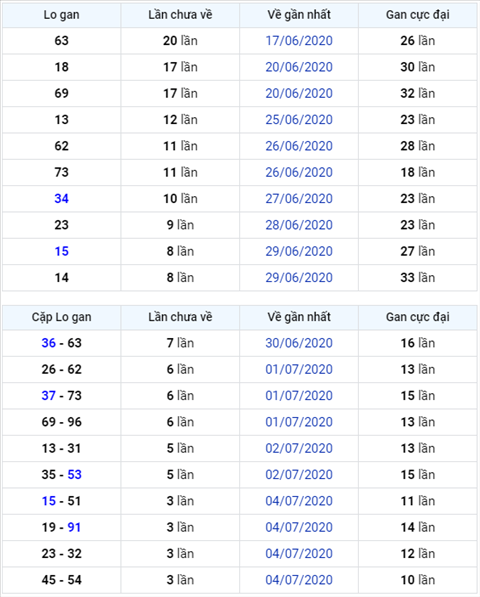
Task: Select the blue number 36 in pair 36 - 63
Action: pyautogui.click(x=49, y=343)
